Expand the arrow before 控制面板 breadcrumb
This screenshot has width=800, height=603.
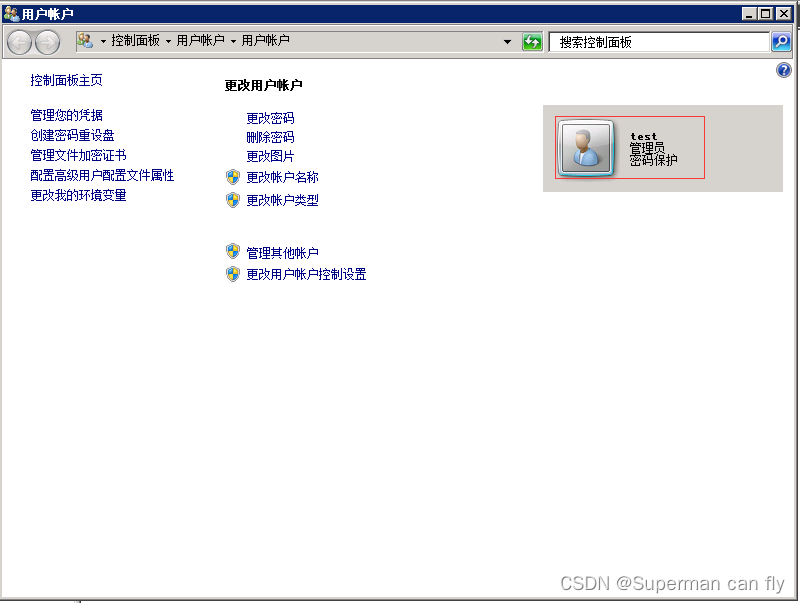coord(104,41)
